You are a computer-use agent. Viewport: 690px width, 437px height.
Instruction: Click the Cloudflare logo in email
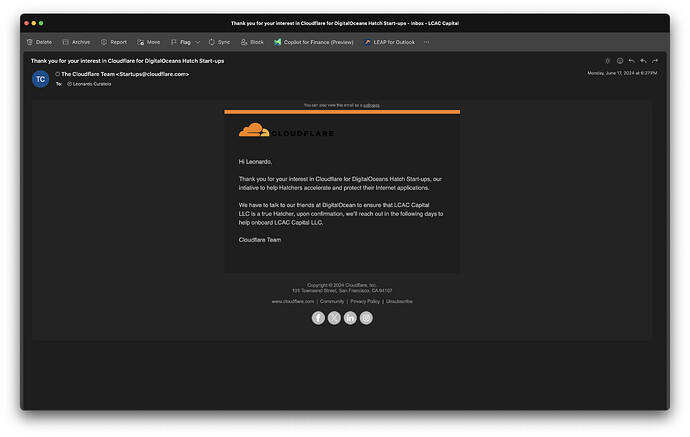pyautogui.click(x=286, y=130)
